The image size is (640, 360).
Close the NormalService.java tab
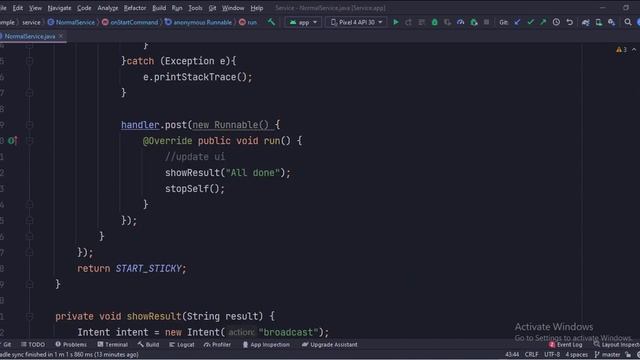click(61, 36)
